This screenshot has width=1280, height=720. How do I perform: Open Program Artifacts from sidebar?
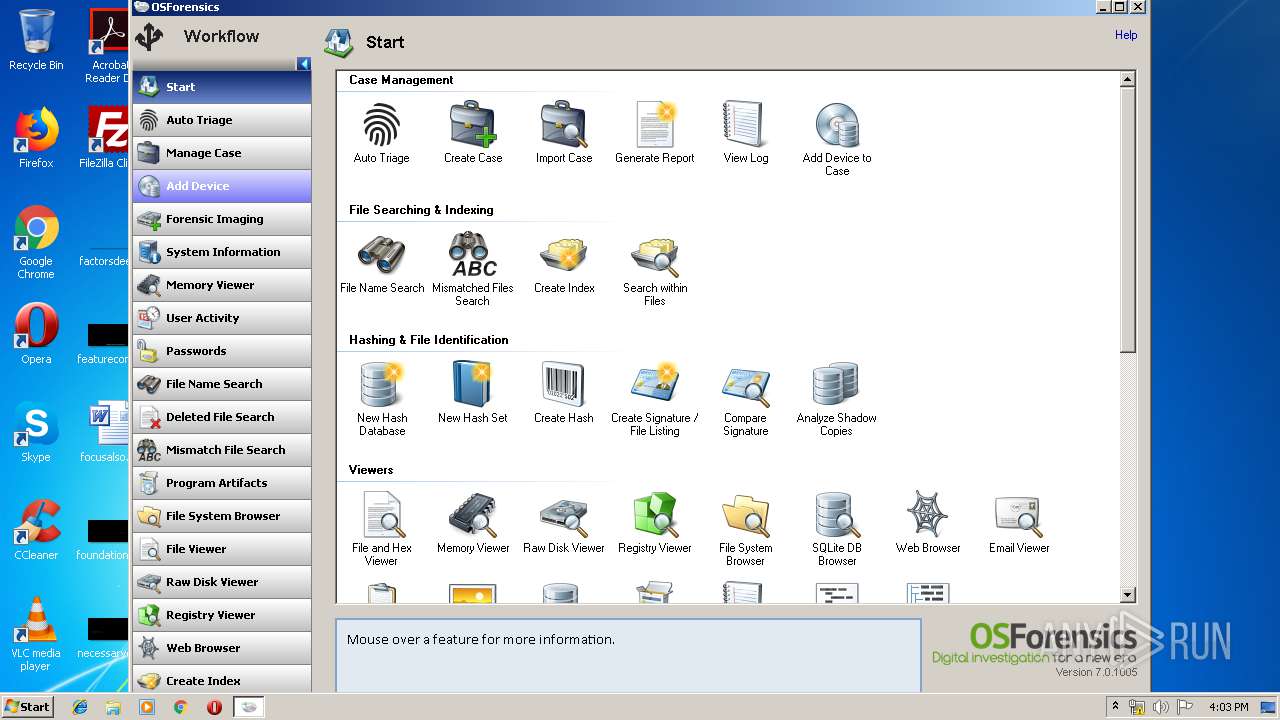[222, 483]
